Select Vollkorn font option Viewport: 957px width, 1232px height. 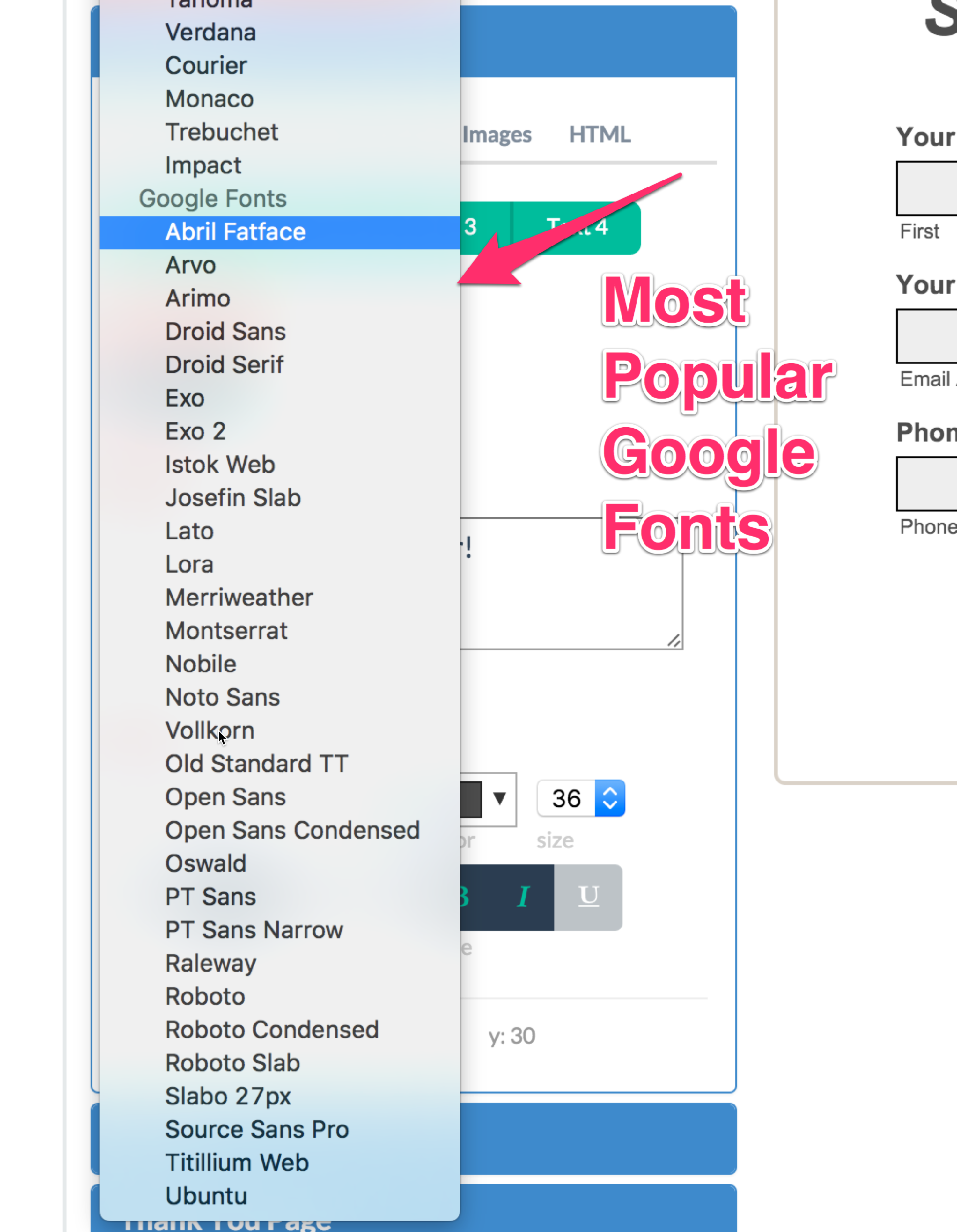[x=210, y=730]
